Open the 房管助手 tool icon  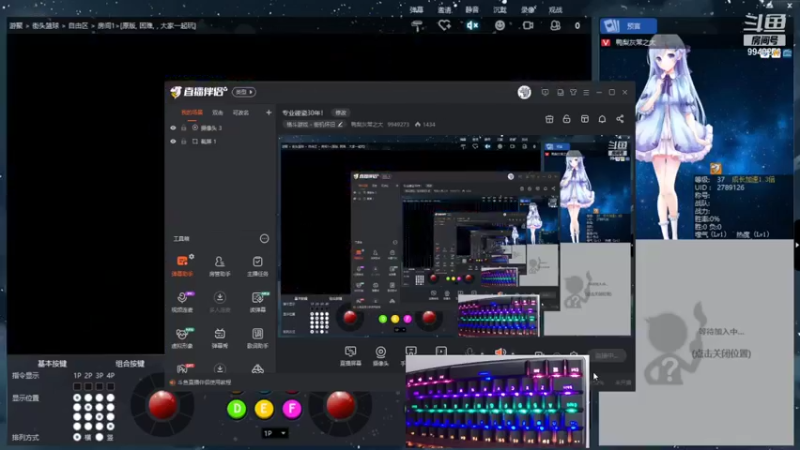tap(219, 265)
